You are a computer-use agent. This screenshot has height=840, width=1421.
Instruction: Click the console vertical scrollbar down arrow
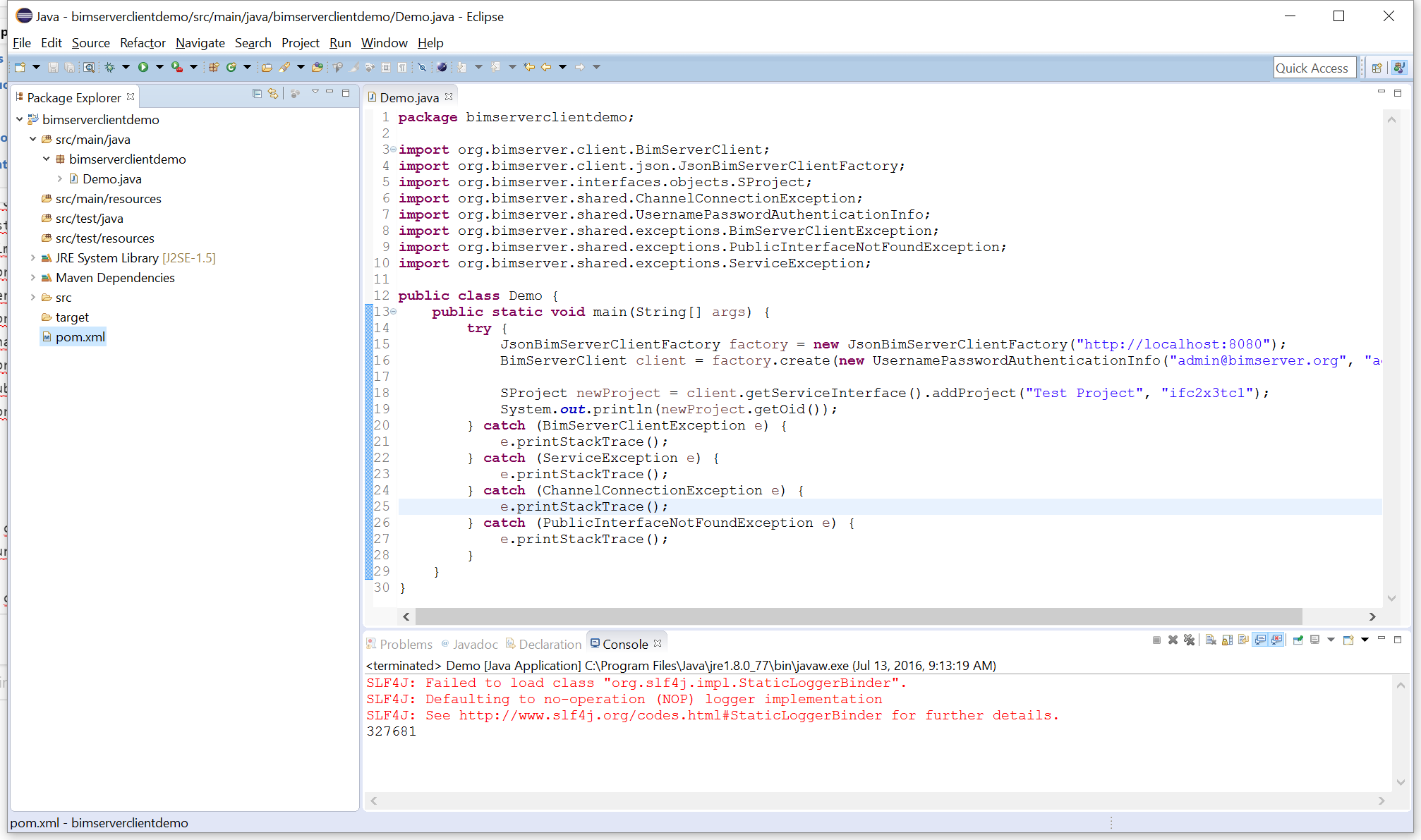1401,782
